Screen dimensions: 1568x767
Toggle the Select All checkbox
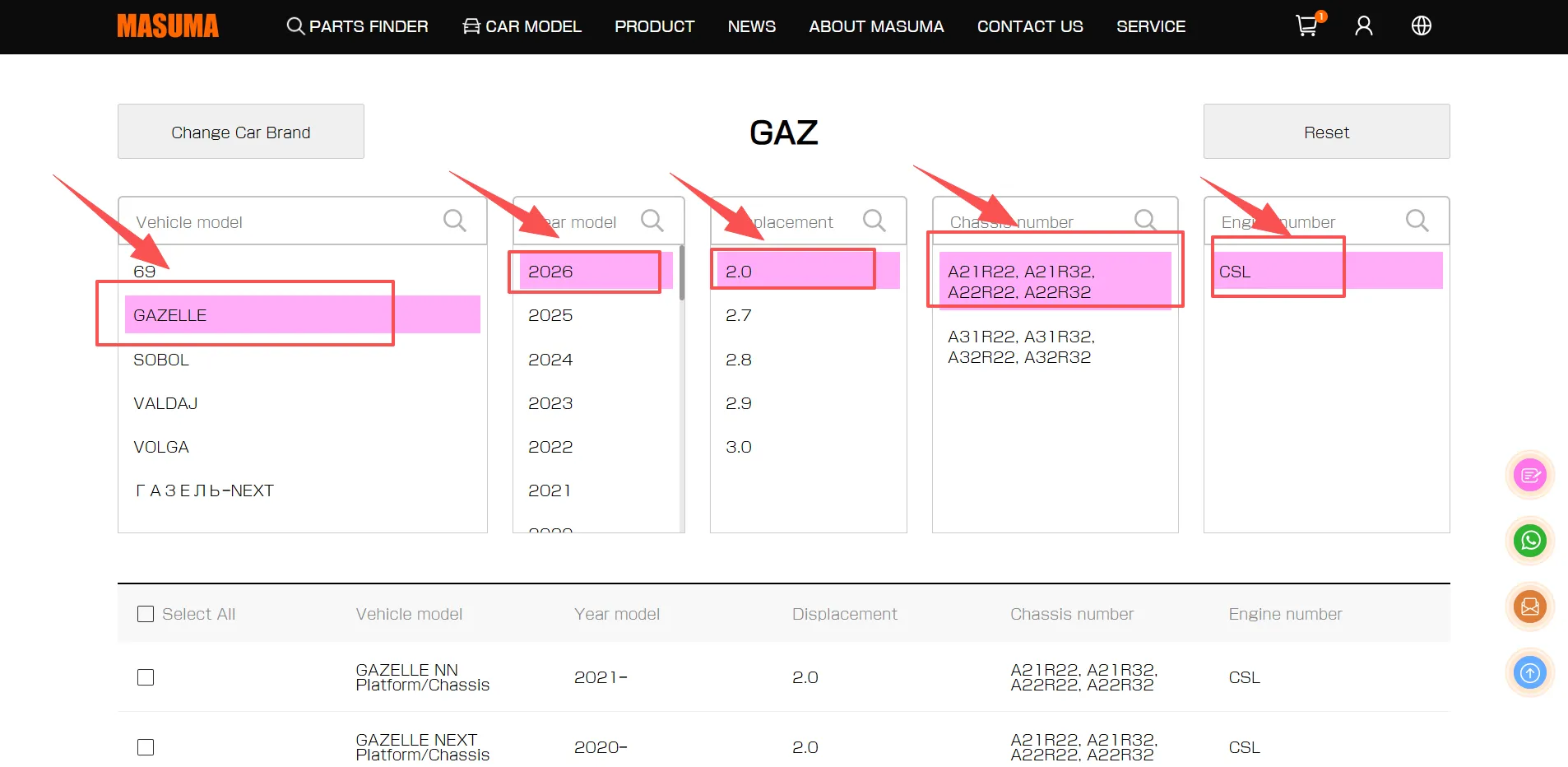[x=146, y=614]
